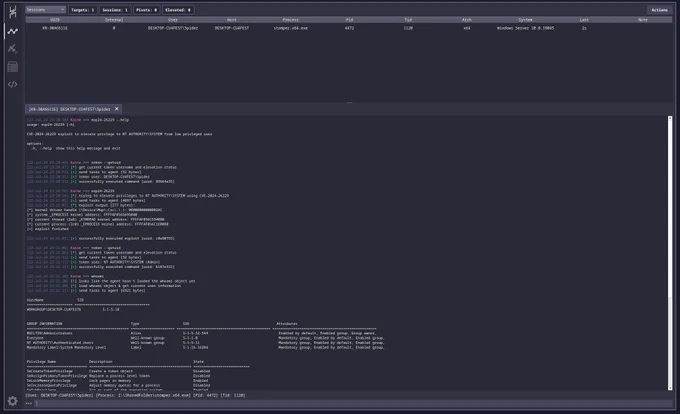Sort by the Host column header

[x=232, y=20]
